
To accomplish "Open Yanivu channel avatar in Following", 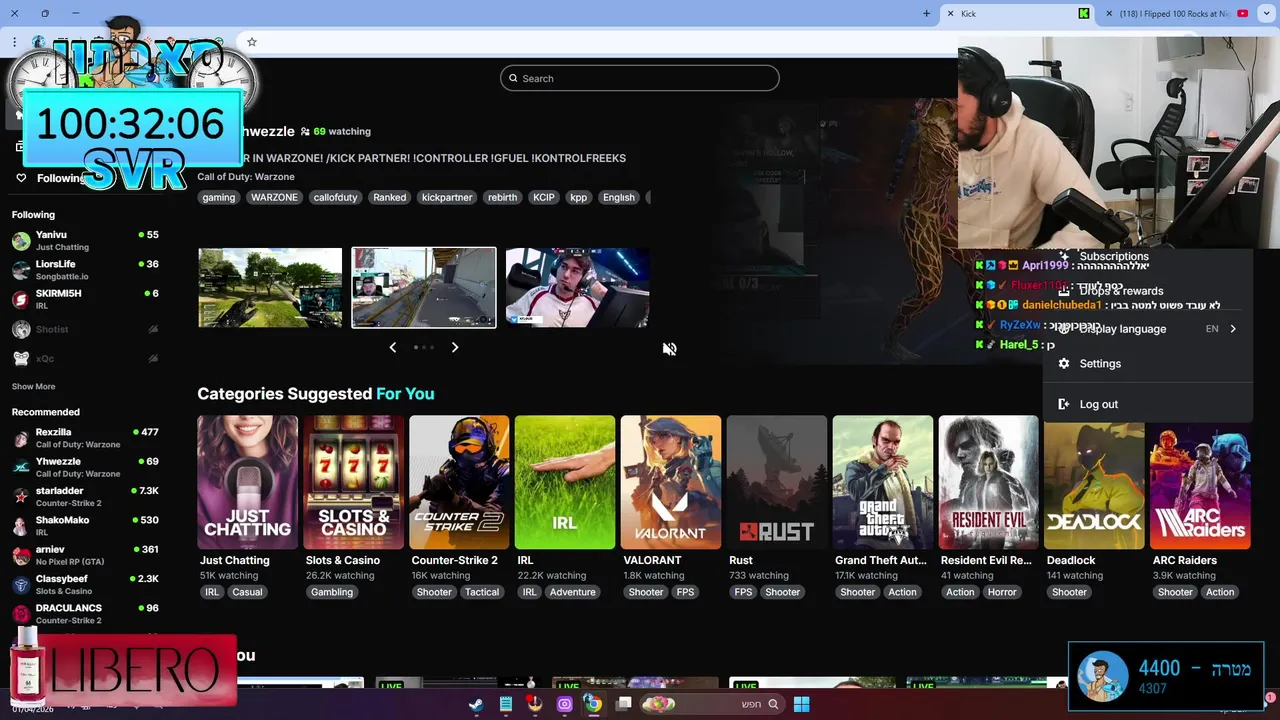I will (21, 241).
